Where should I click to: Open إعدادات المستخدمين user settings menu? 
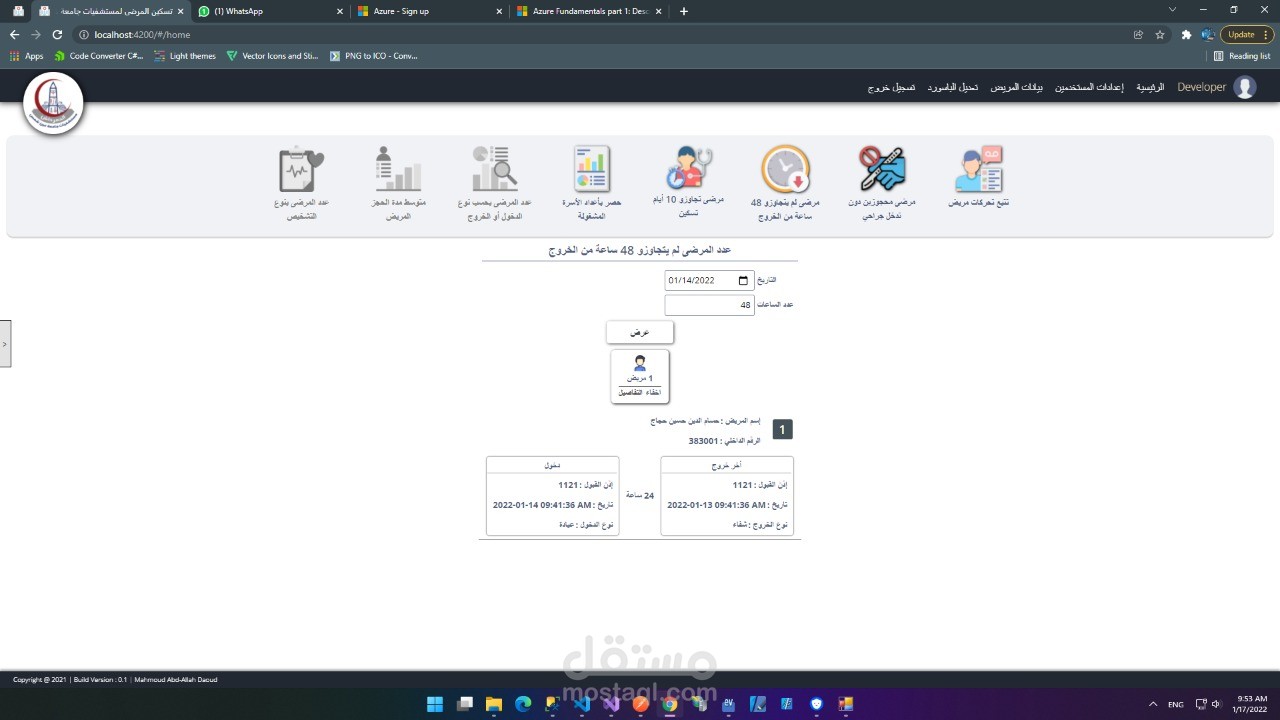pos(1089,87)
